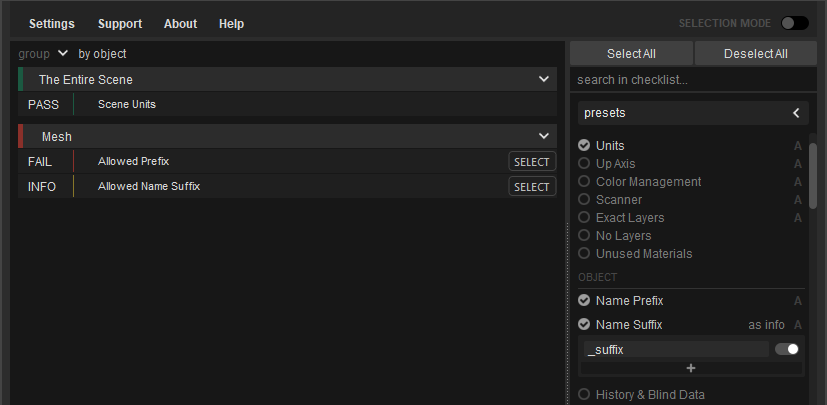Viewport: 827px width, 405px height.
Task: Enable the Unused Materials check
Action: [x=584, y=253]
